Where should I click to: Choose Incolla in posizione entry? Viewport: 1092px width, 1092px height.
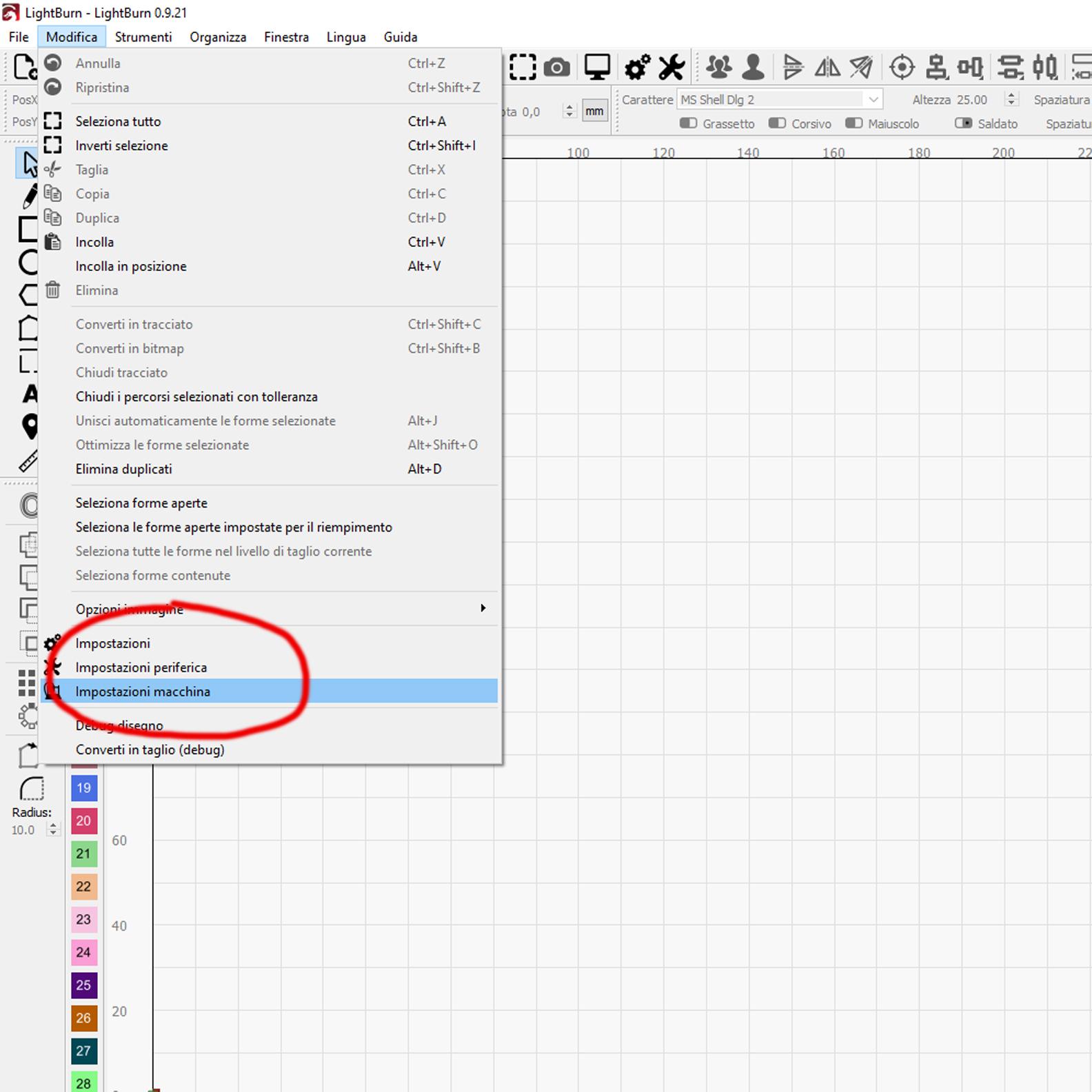pyautogui.click(x=270, y=266)
